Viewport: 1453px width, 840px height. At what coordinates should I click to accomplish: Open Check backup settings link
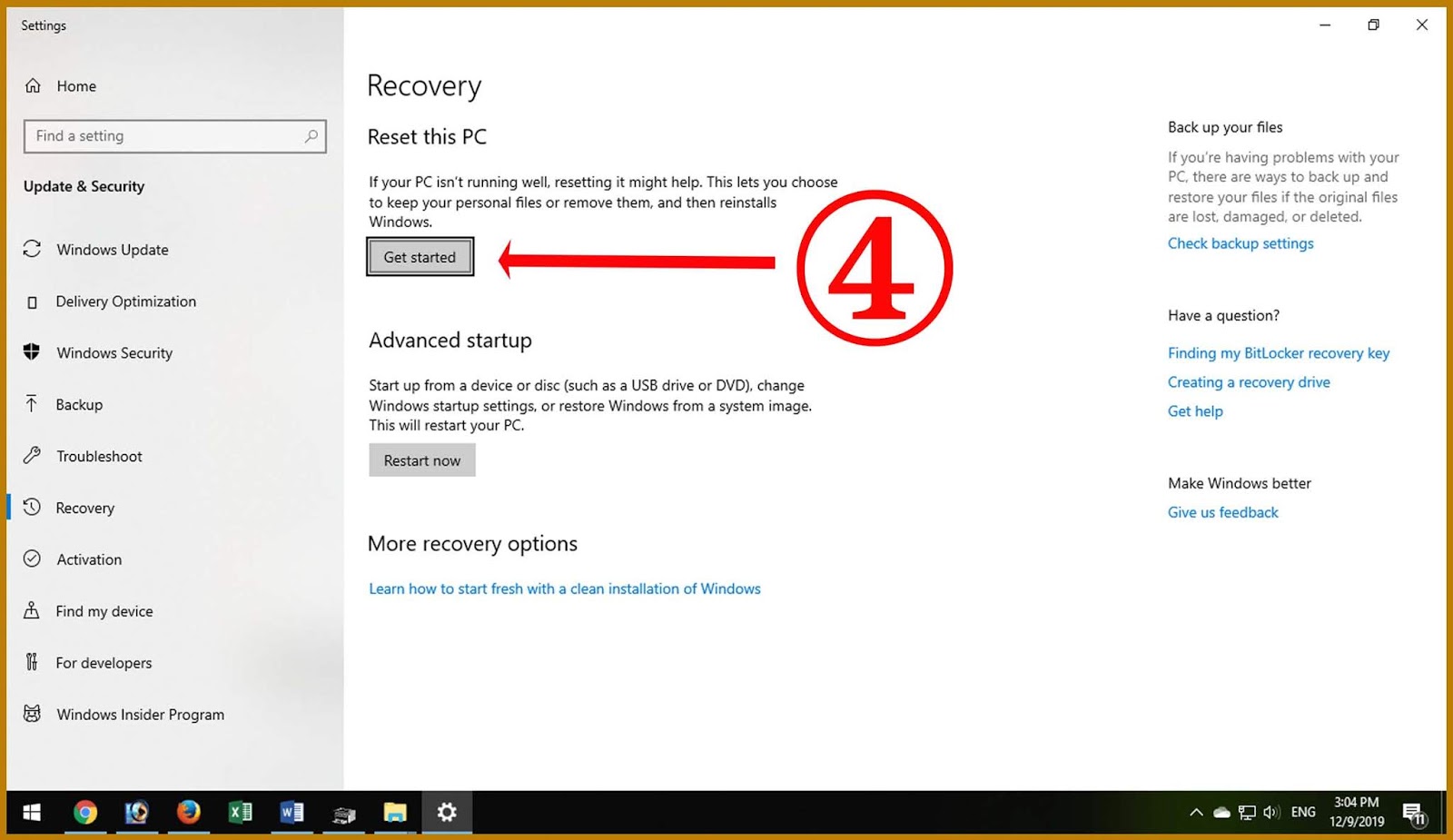tap(1240, 243)
